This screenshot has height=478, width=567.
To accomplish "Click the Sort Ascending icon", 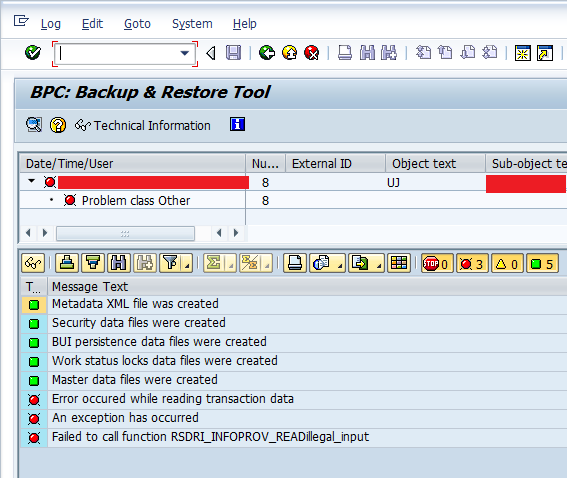I will 67,263.
